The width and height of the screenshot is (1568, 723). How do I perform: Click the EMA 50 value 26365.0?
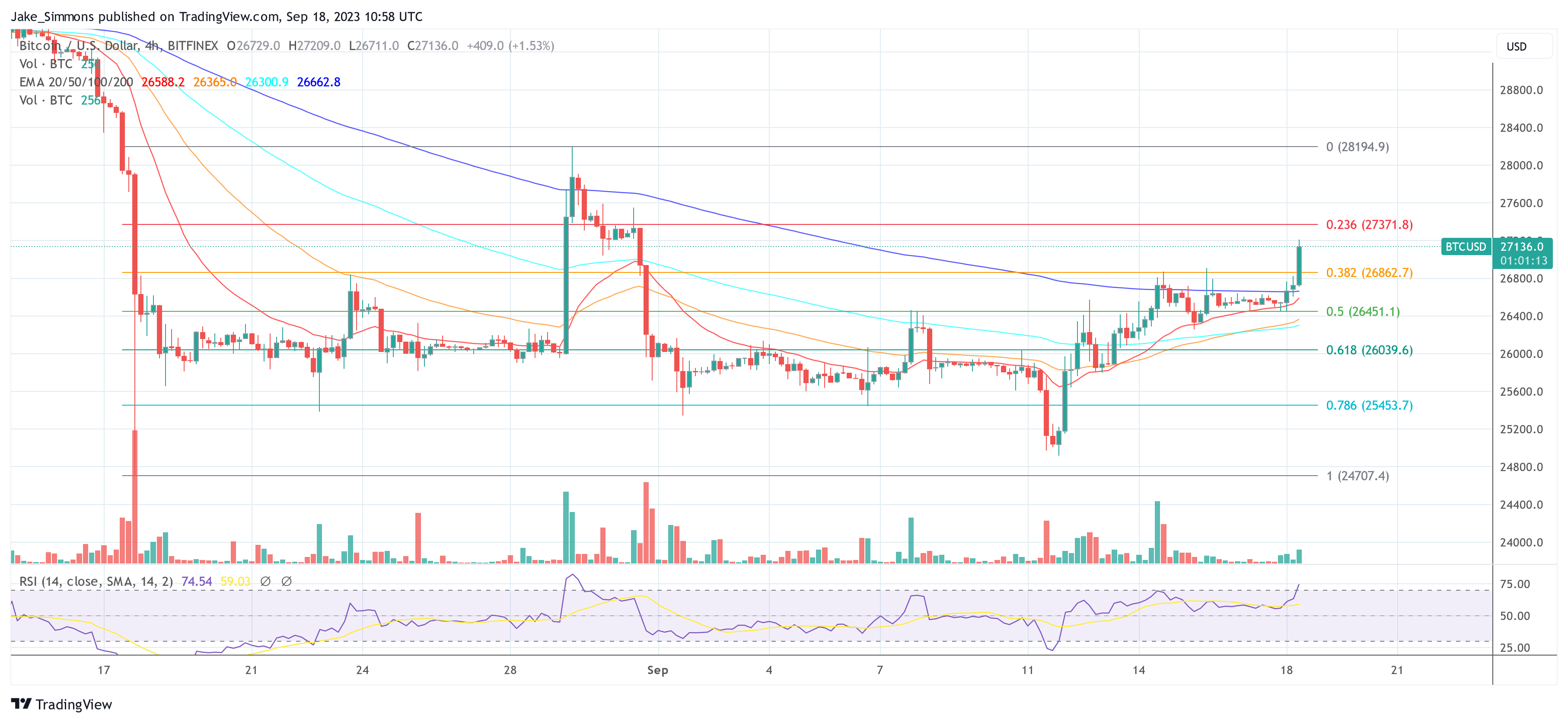(215, 82)
